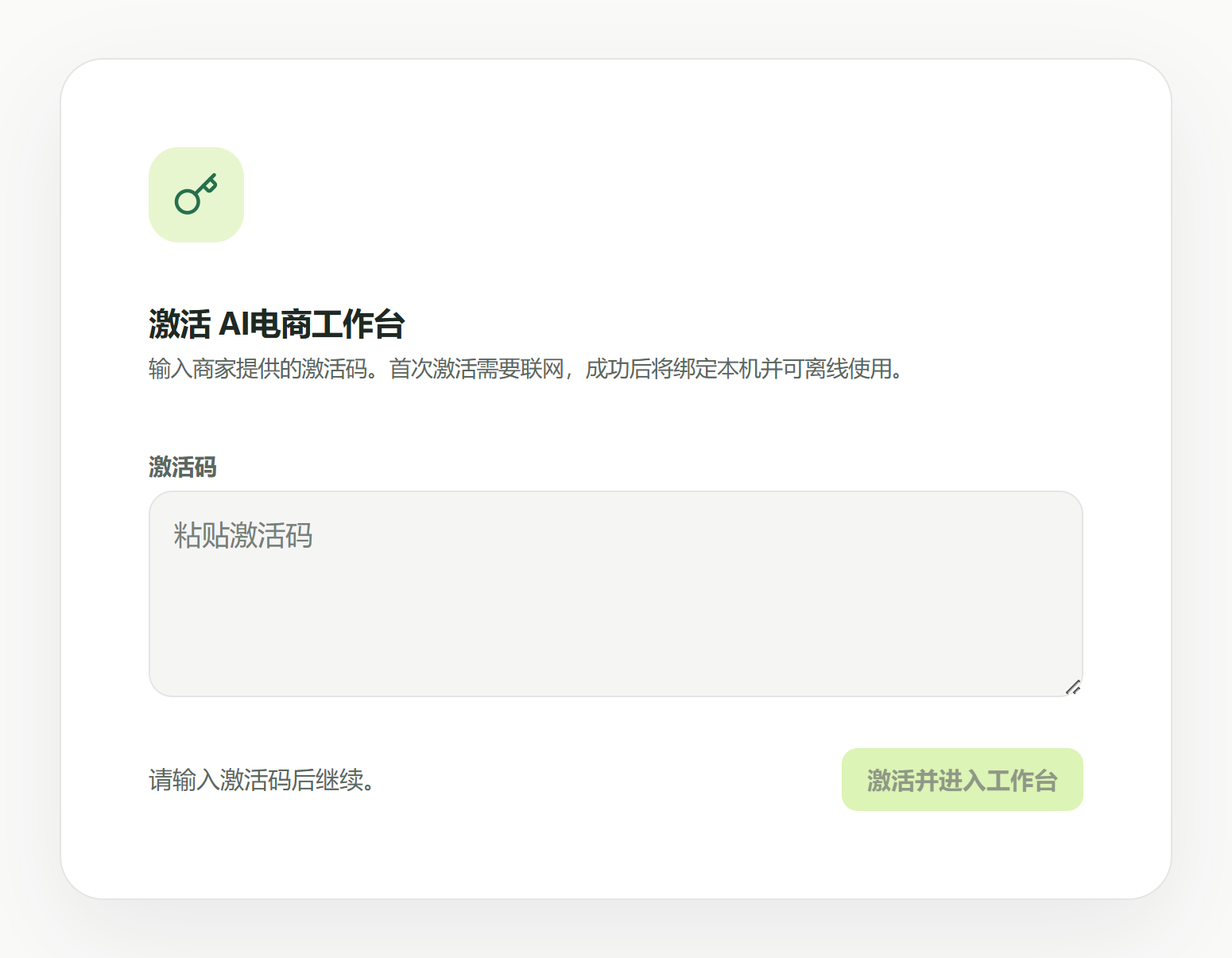1232x958 pixels.
Task: Click the 激活 AI电商工作台 heading
Action: pyautogui.click(x=277, y=324)
